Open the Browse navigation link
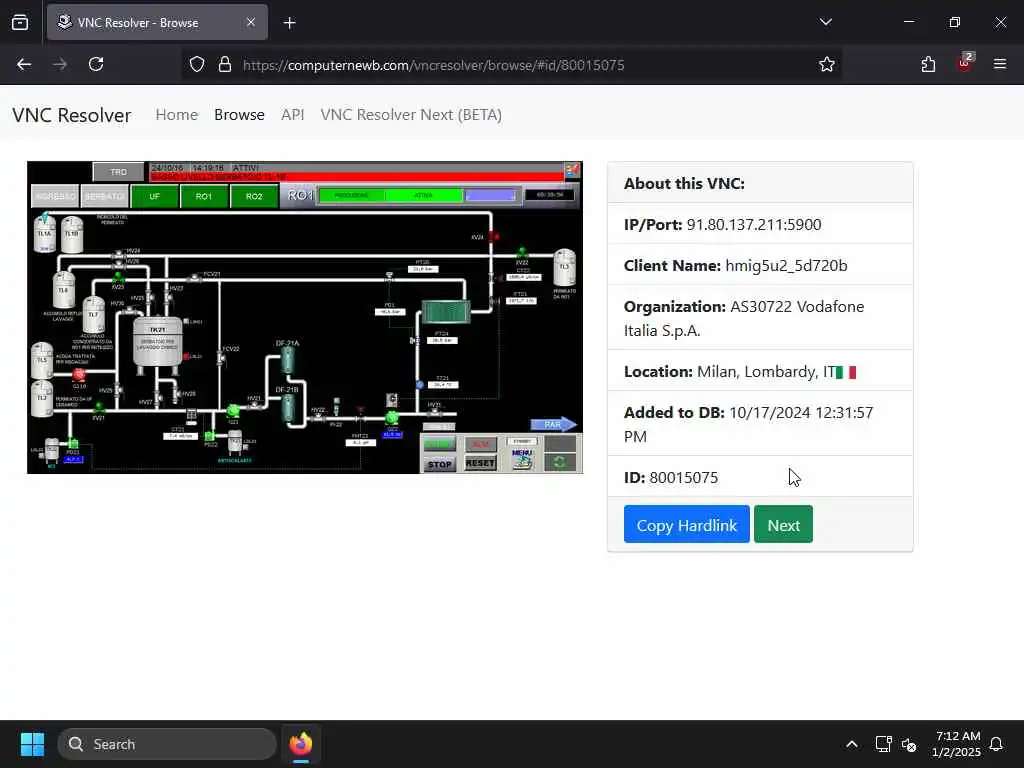Screen dimensions: 1024x768 click(x=239, y=115)
